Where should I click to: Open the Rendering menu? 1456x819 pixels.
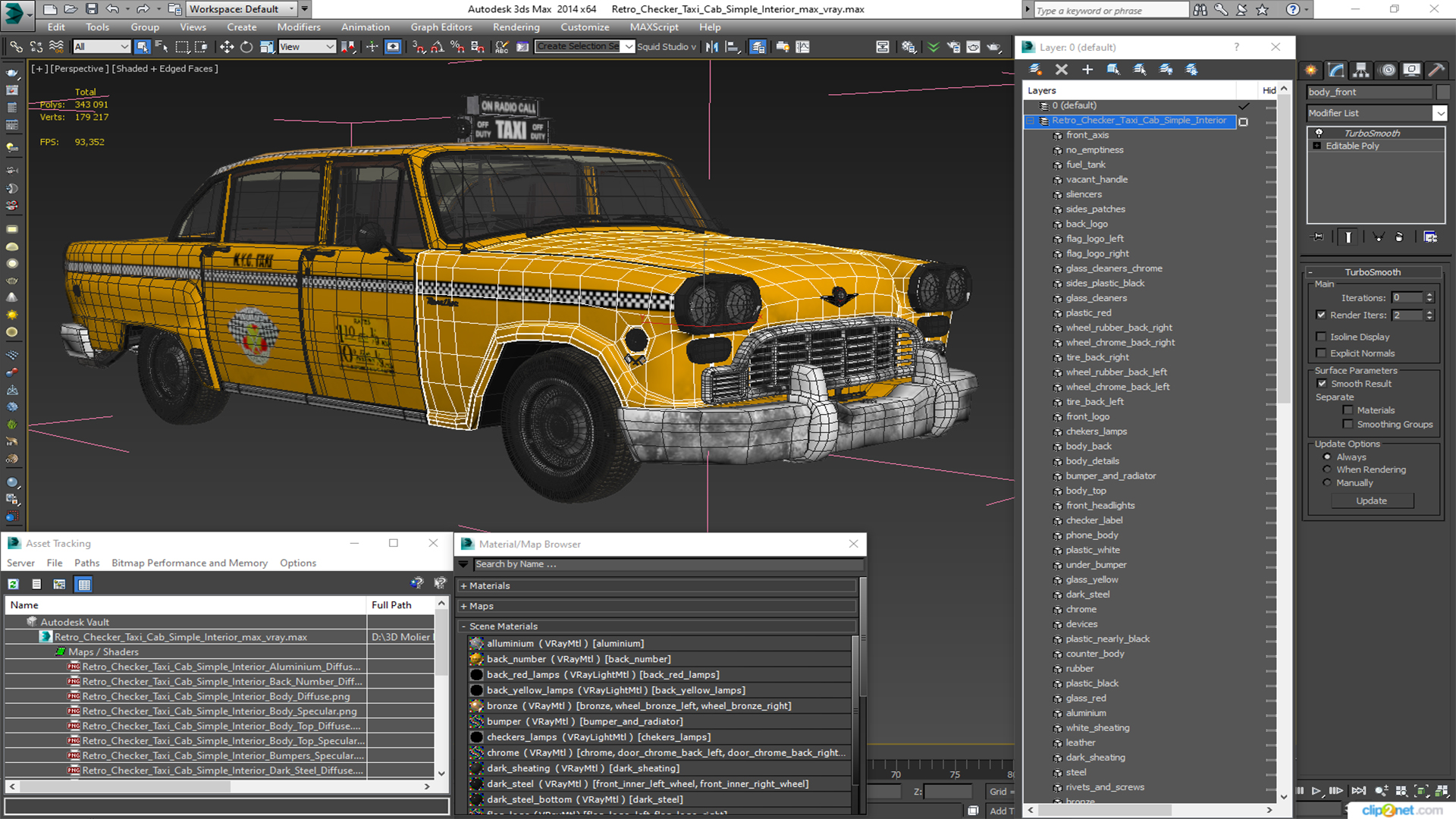coord(516,27)
